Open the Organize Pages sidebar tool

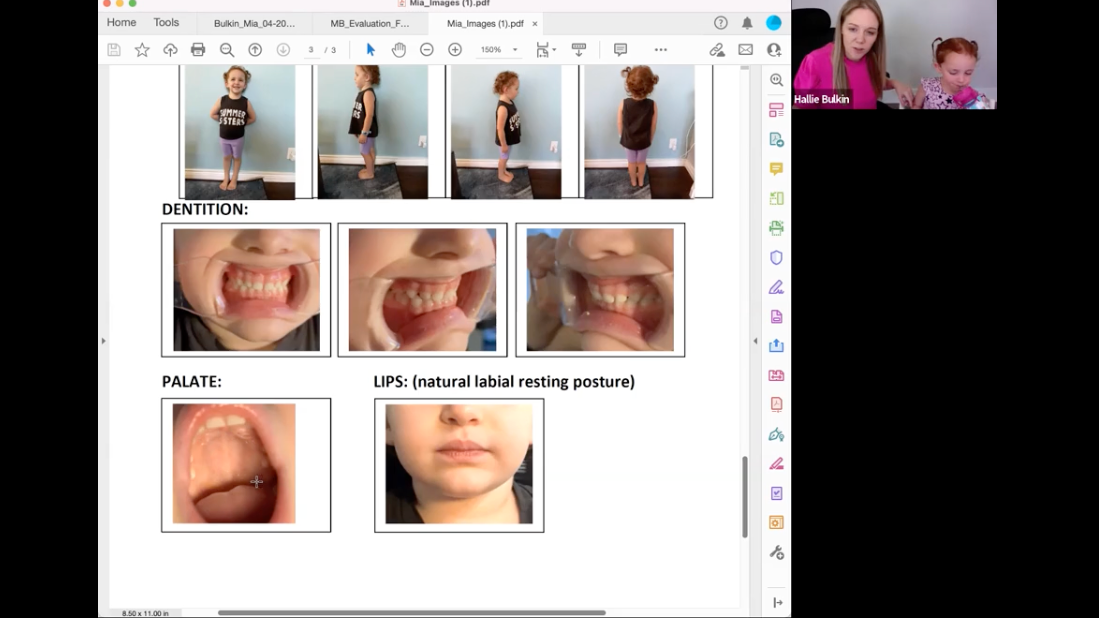tap(777, 110)
